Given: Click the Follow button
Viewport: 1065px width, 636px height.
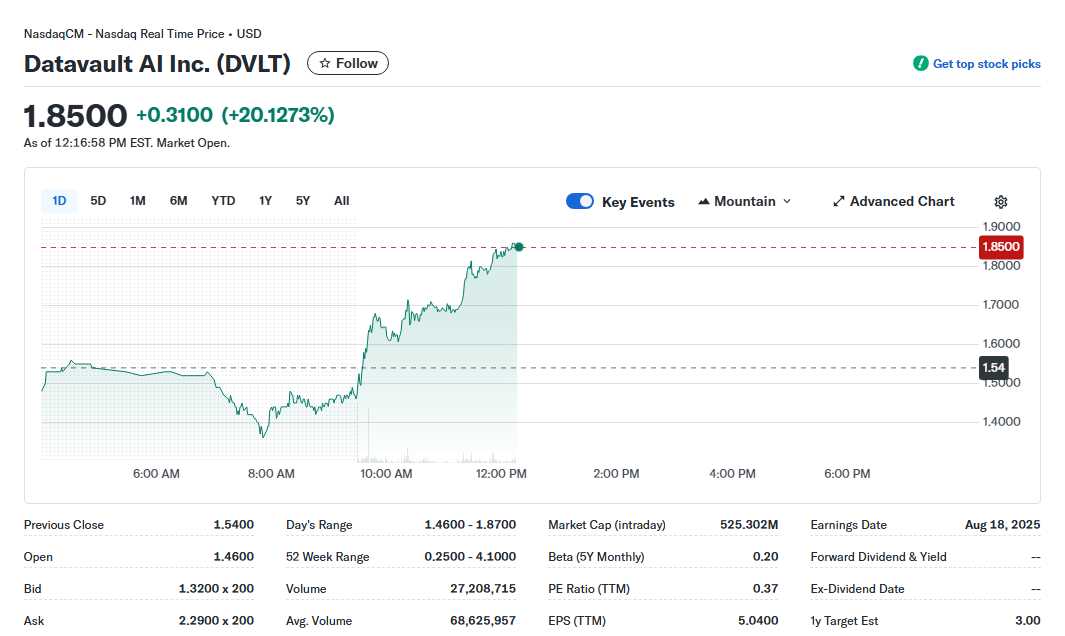Looking at the screenshot, I should tap(347, 62).
